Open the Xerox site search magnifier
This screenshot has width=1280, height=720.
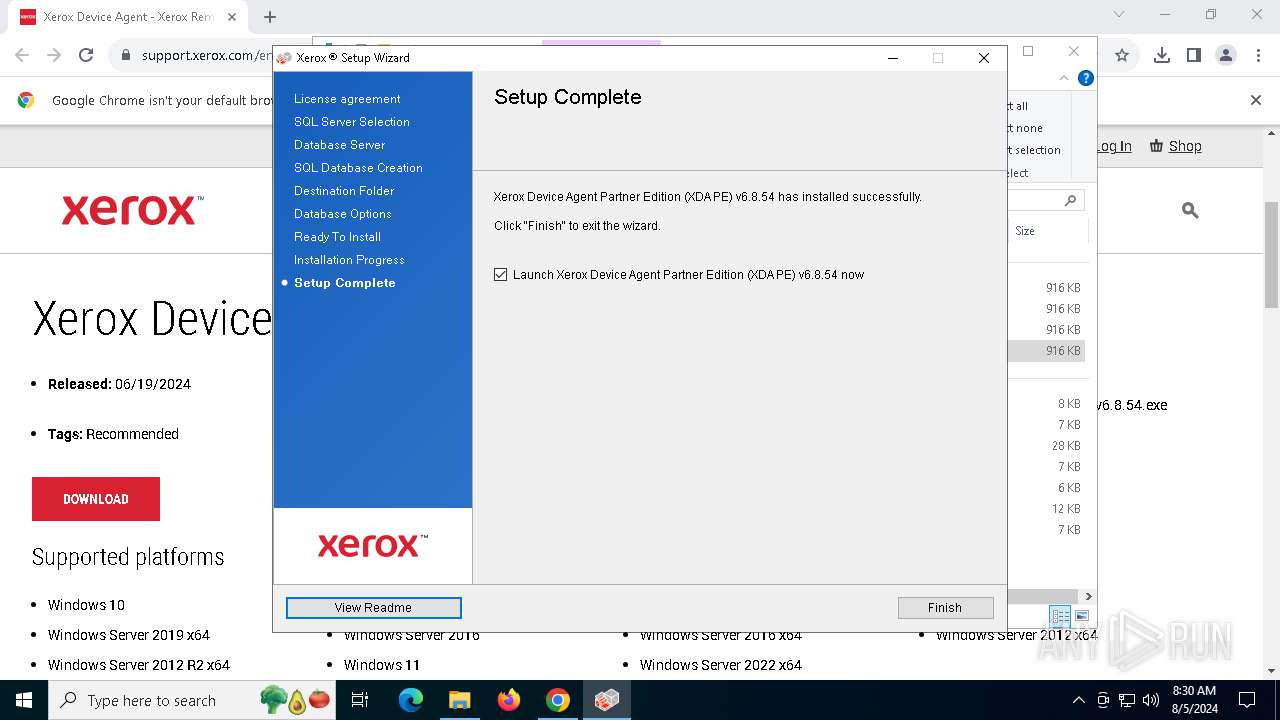click(1190, 210)
